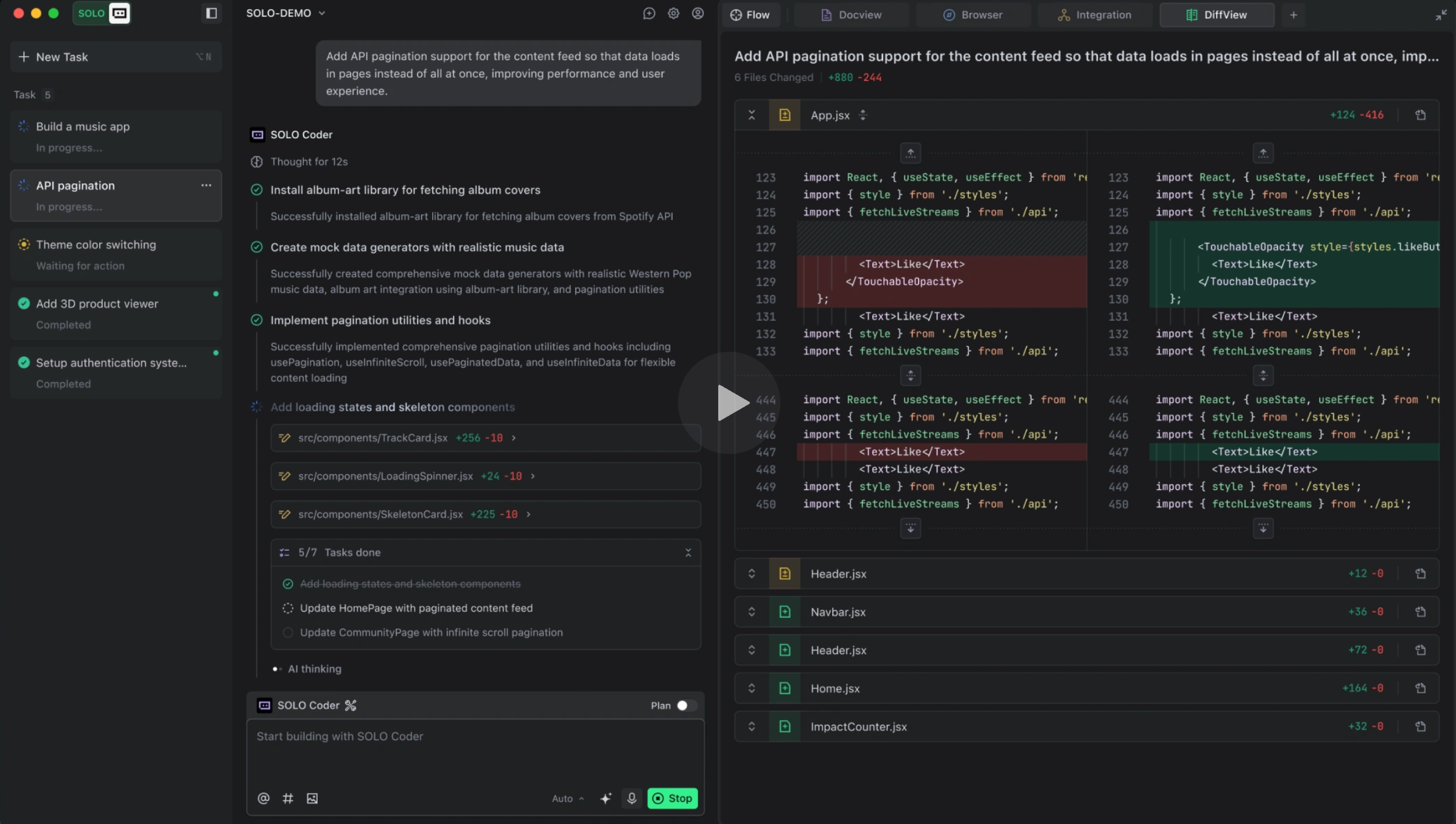Expand the Navbar.jsx diff section

click(x=752, y=612)
